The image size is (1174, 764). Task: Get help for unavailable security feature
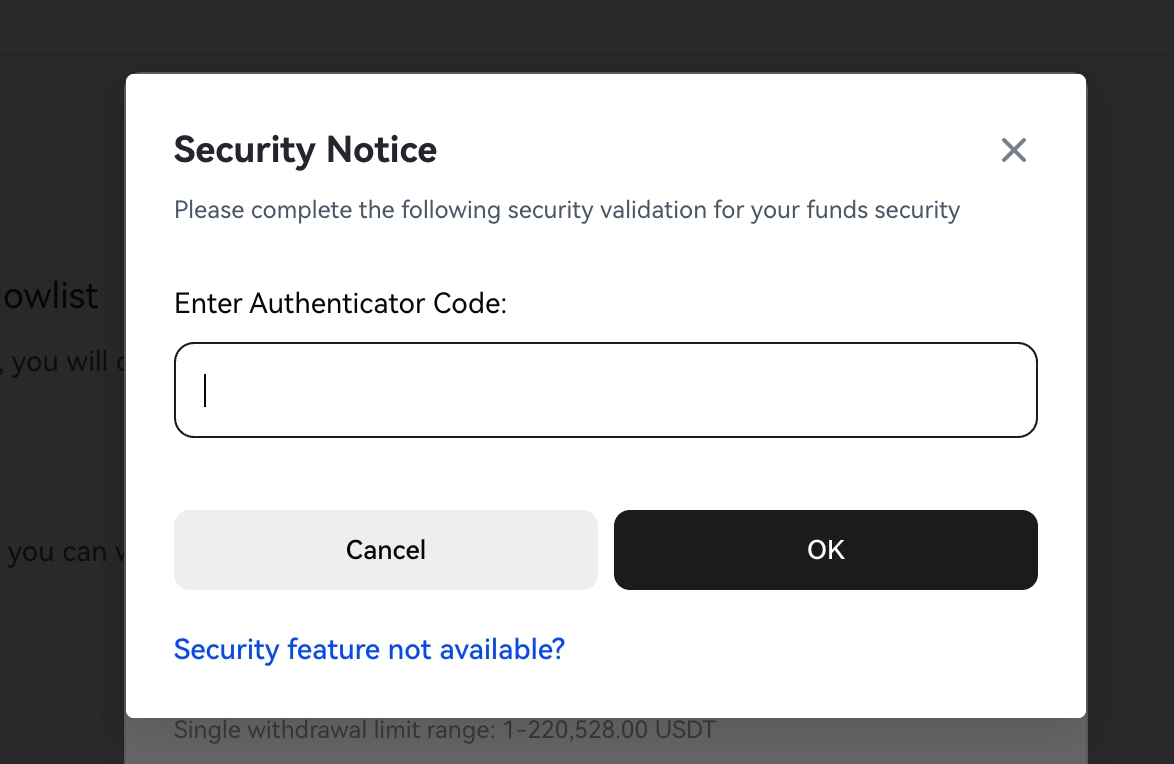[x=369, y=650]
